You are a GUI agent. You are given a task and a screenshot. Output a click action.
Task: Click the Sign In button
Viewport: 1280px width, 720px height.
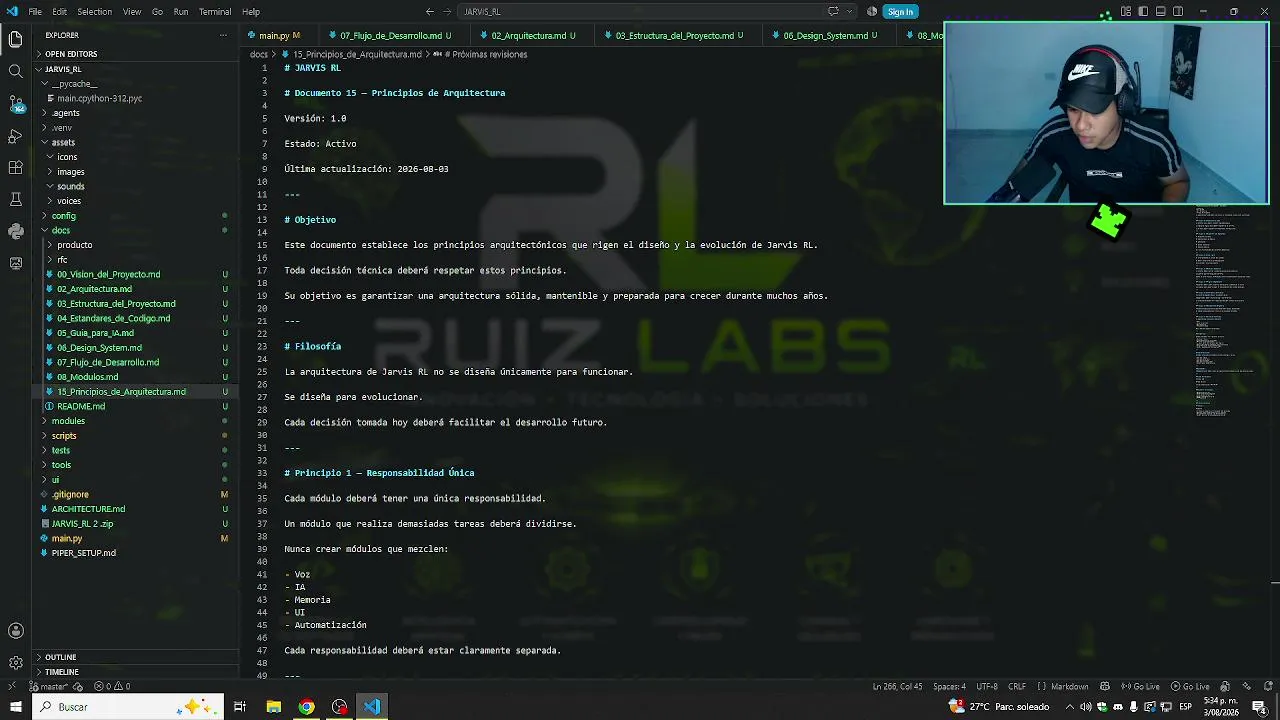click(x=900, y=12)
